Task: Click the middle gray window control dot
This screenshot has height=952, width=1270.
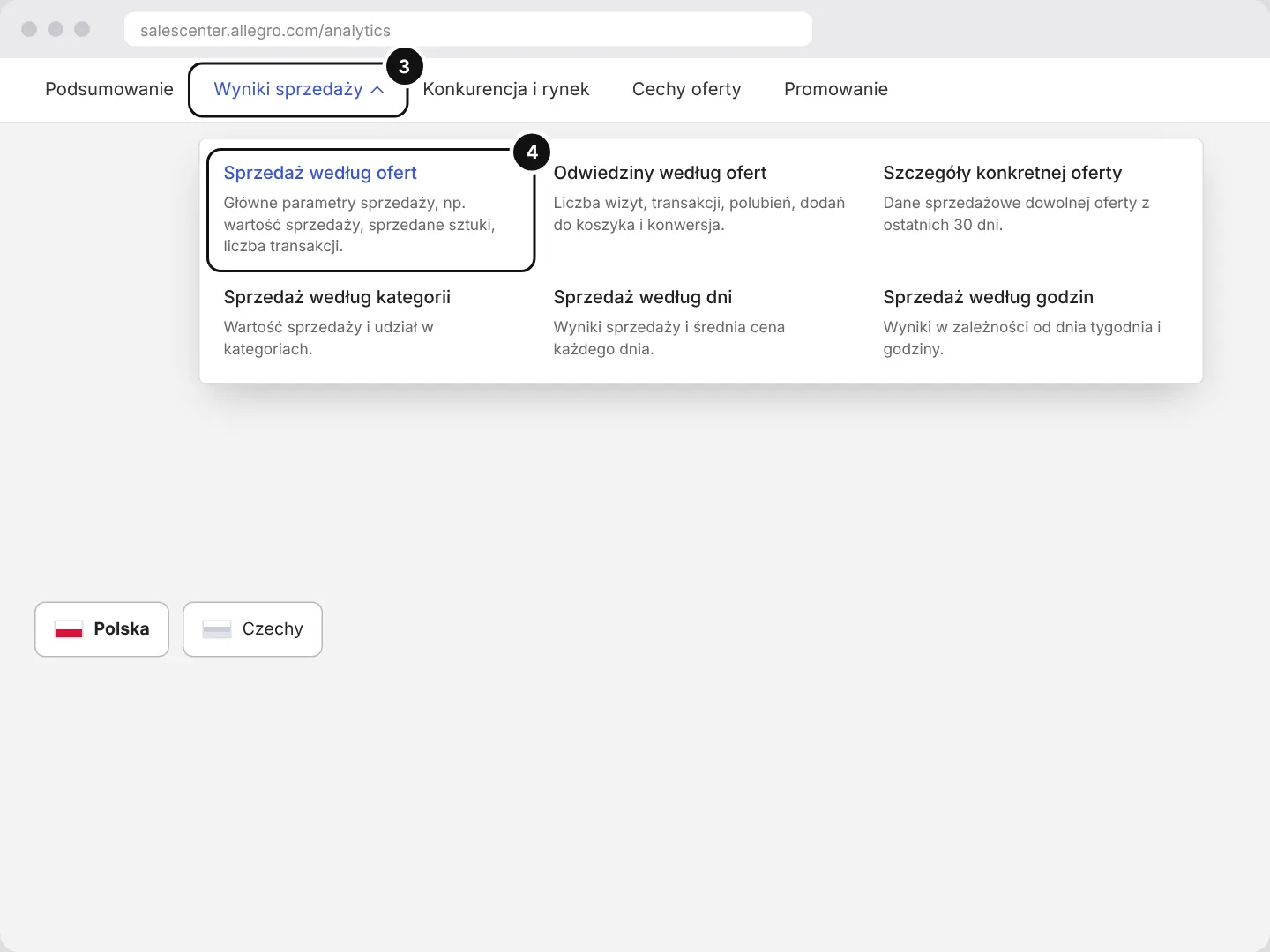Action: pos(56,29)
